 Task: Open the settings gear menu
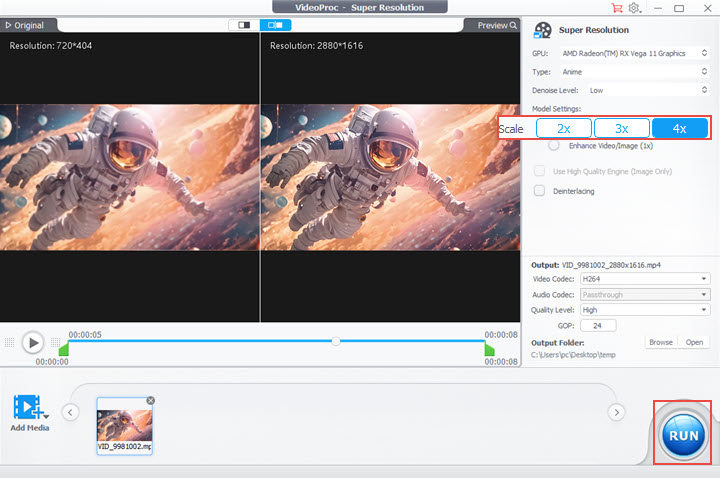(634, 8)
